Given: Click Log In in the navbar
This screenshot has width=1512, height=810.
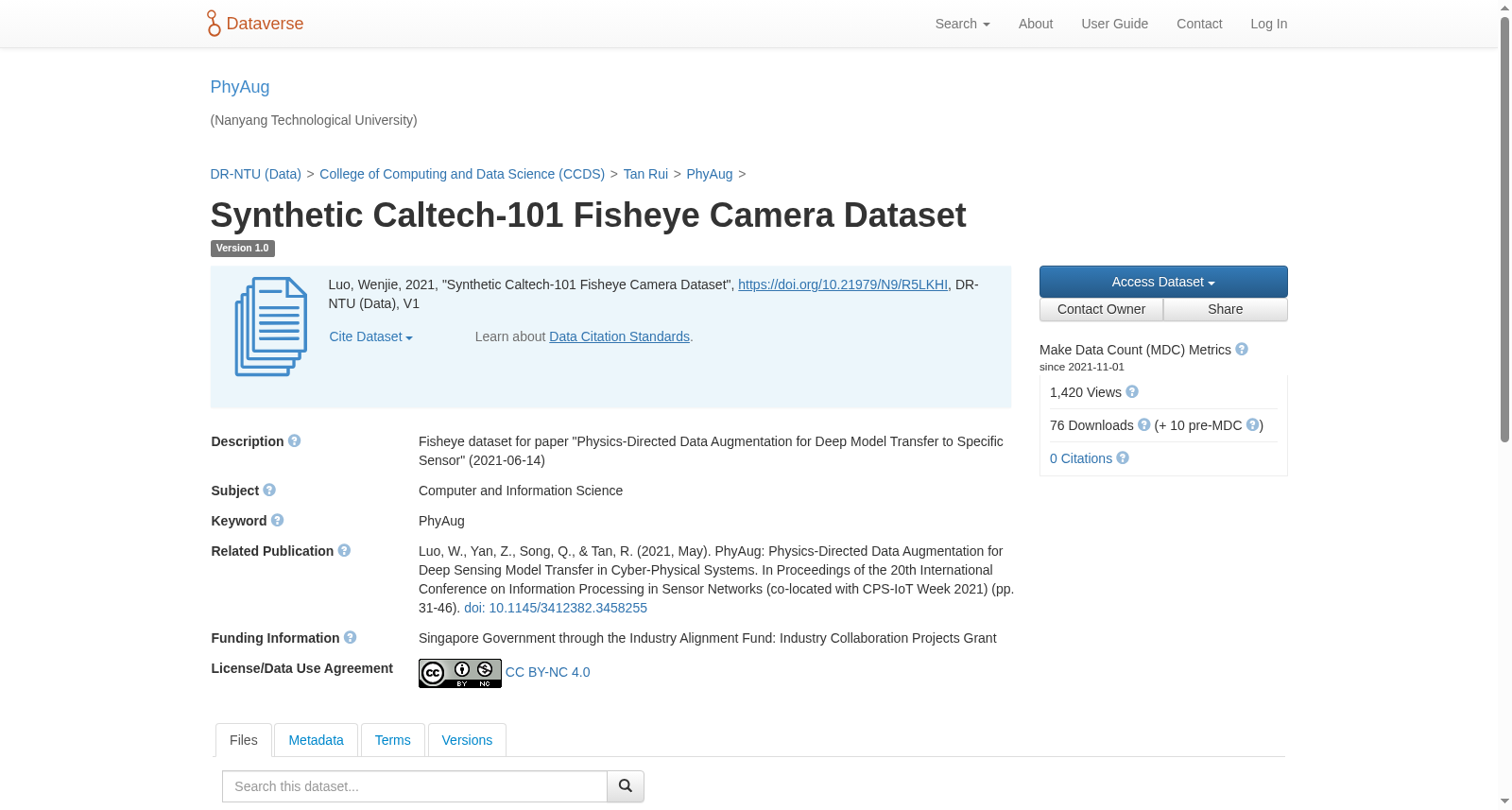Looking at the screenshot, I should (1269, 24).
